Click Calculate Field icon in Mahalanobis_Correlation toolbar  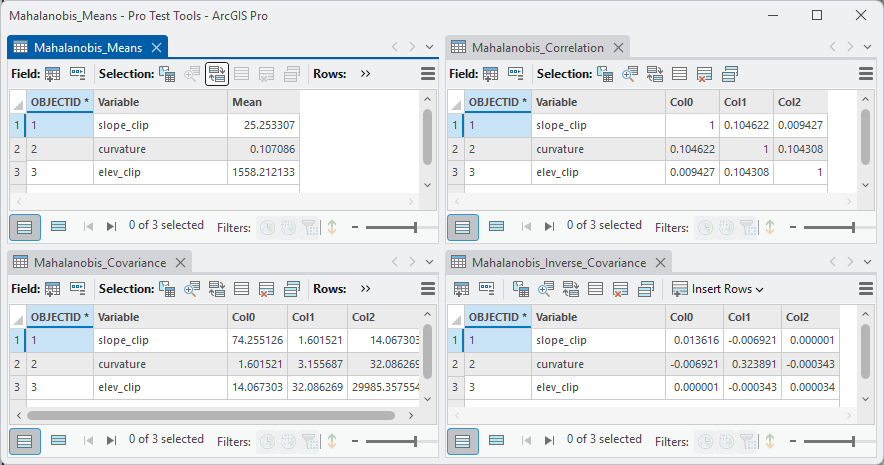[515, 74]
